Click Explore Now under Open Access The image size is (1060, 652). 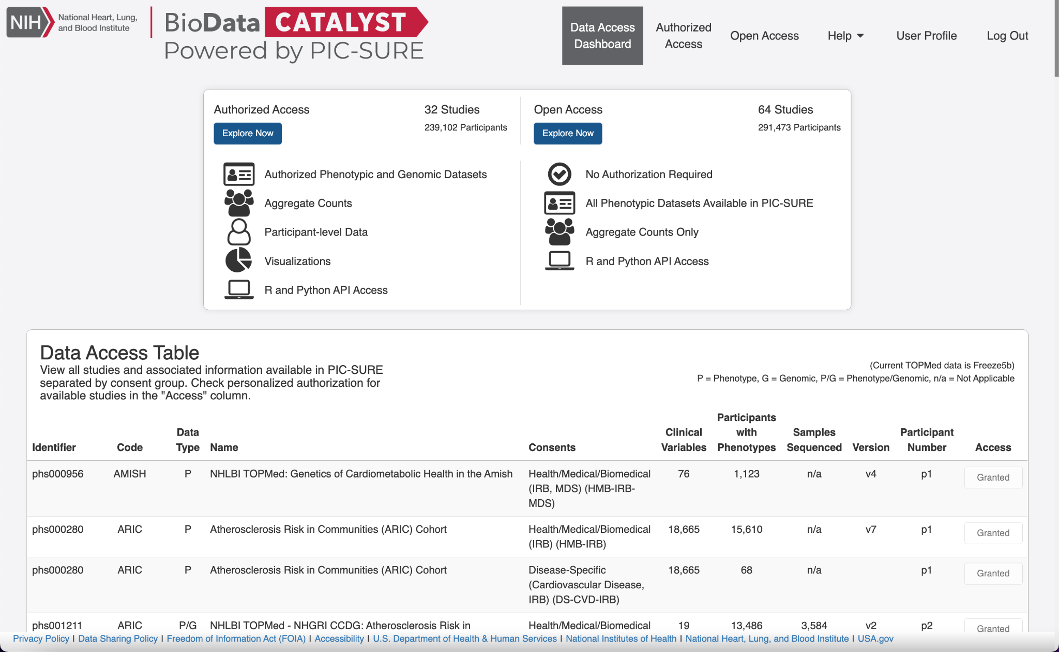[567, 133]
